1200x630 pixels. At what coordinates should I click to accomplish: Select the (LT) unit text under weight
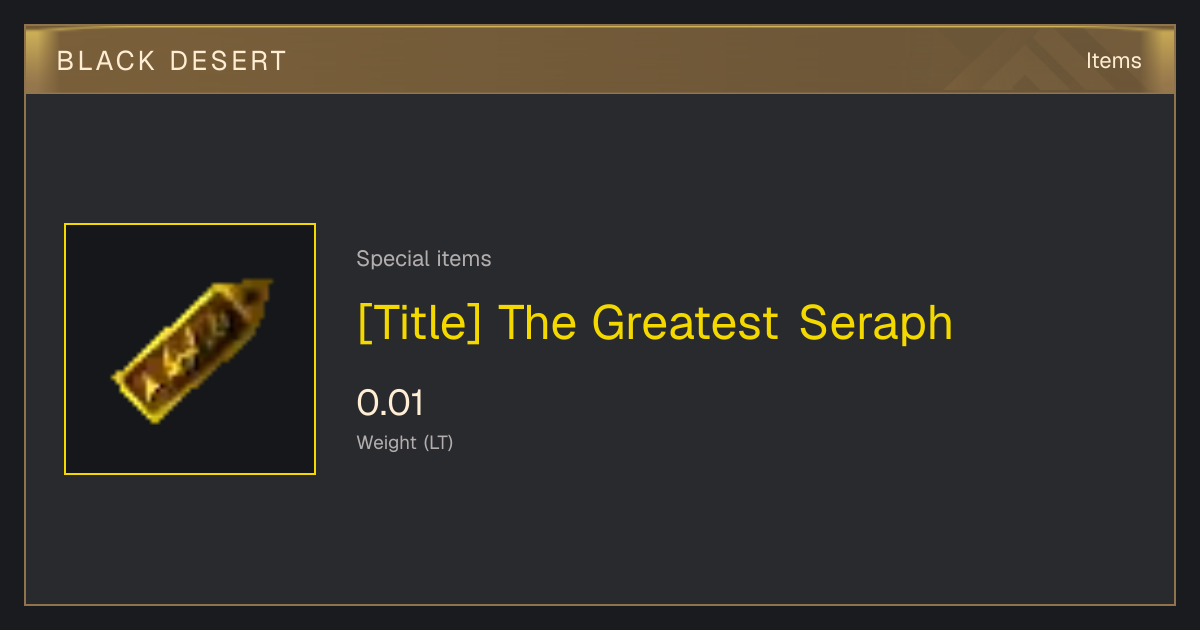tap(438, 442)
